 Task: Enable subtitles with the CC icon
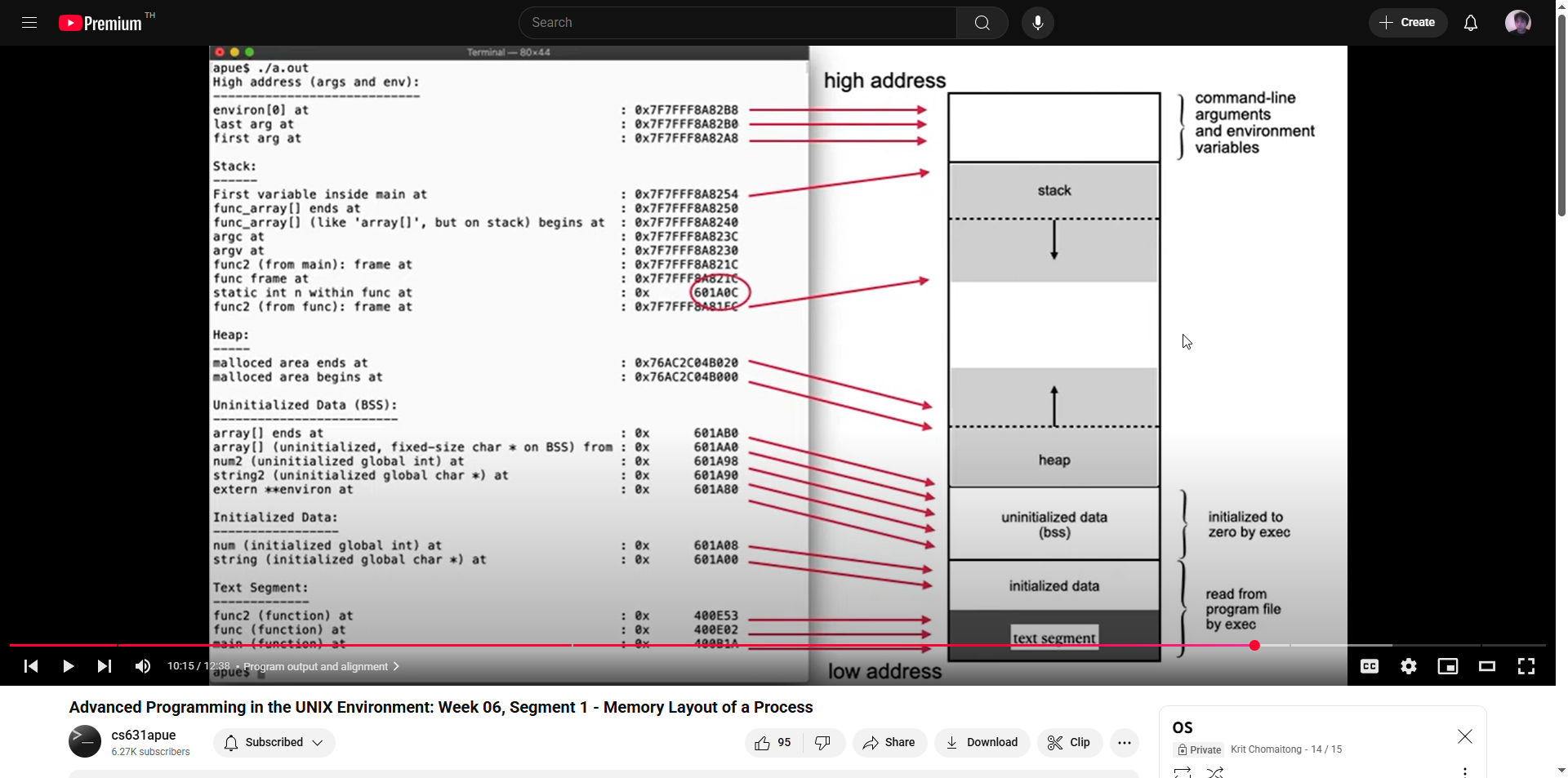[1369, 666]
